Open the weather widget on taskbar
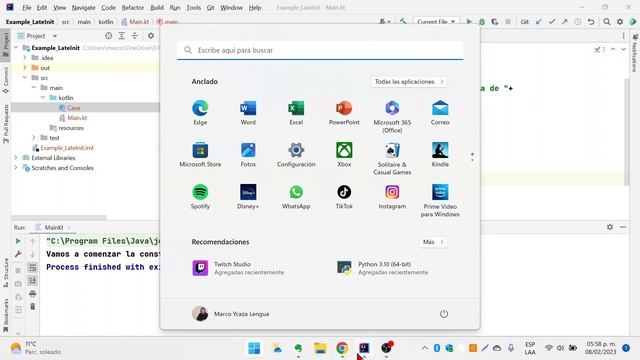This screenshot has width=640, height=360. pos(36,348)
